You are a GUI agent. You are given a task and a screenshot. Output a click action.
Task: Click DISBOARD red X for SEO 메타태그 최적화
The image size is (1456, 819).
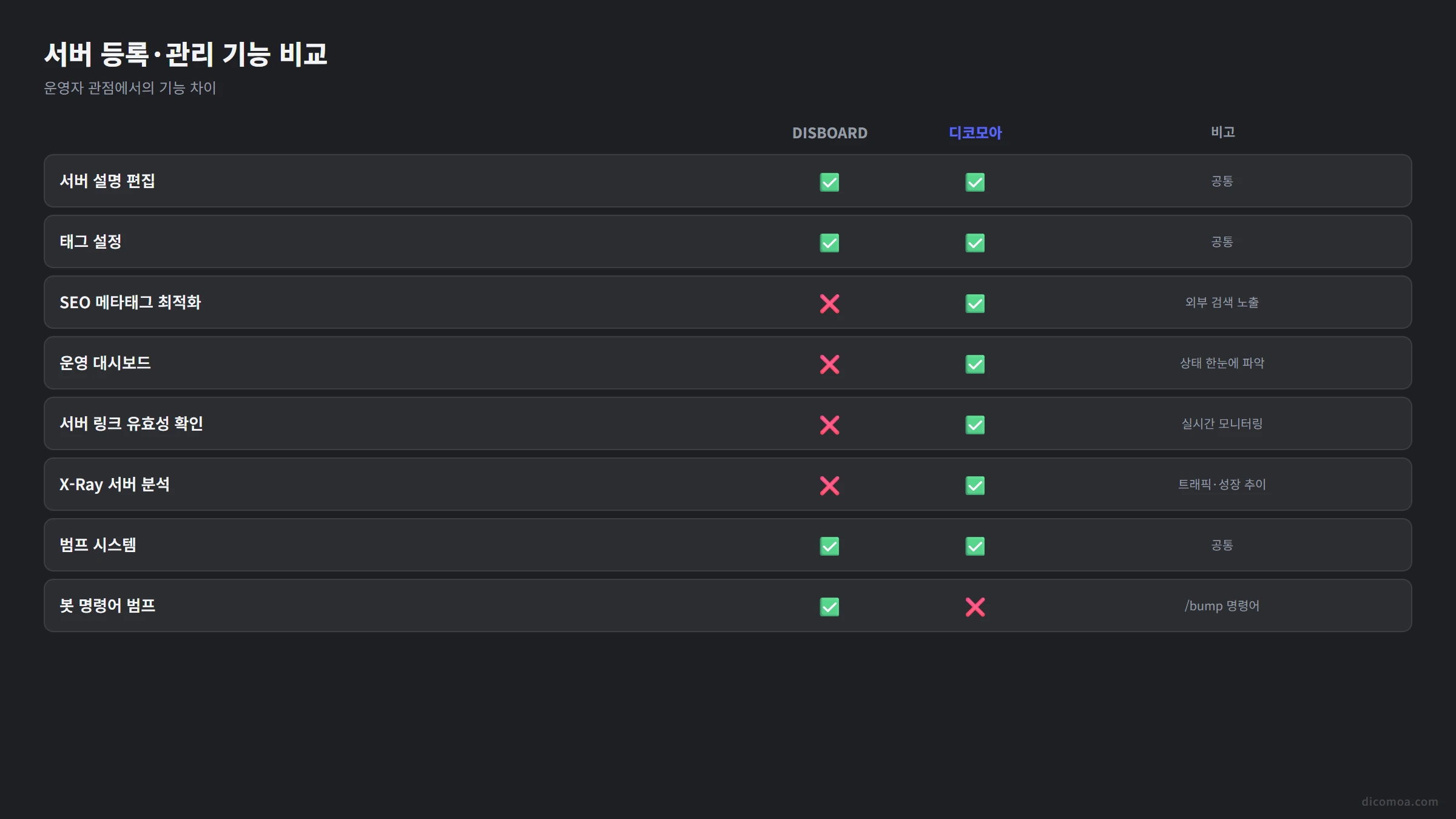[x=829, y=303]
